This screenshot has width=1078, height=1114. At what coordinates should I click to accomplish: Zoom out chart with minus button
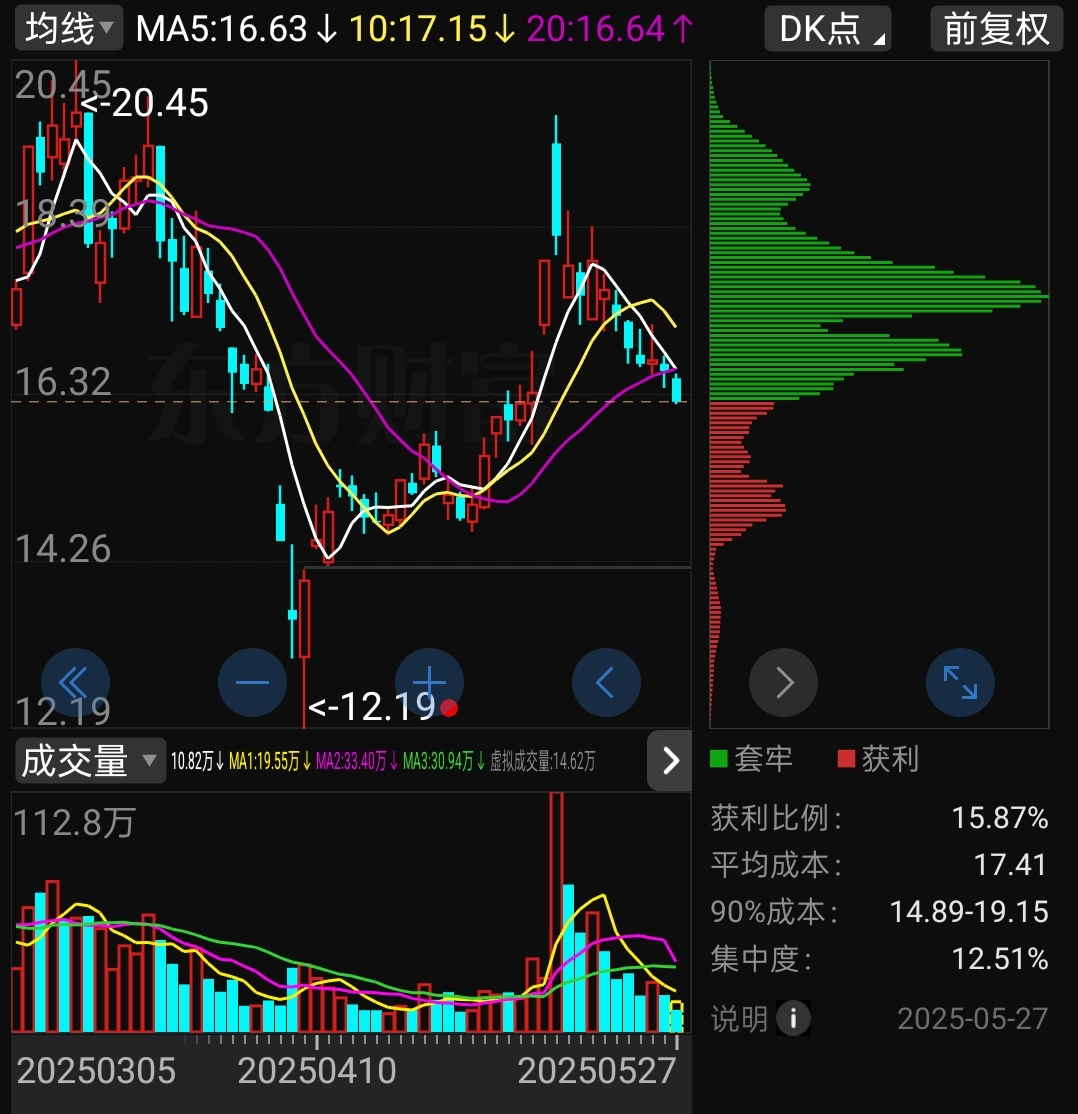252,683
